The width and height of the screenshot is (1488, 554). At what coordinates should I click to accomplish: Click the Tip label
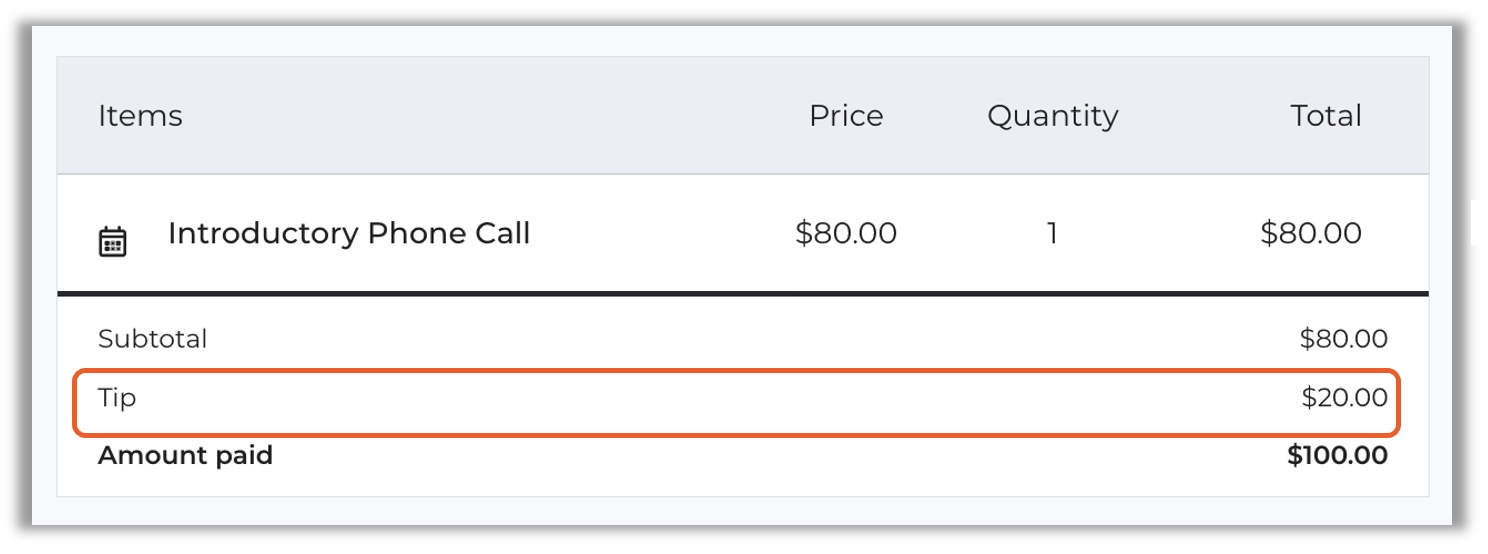pos(117,398)
